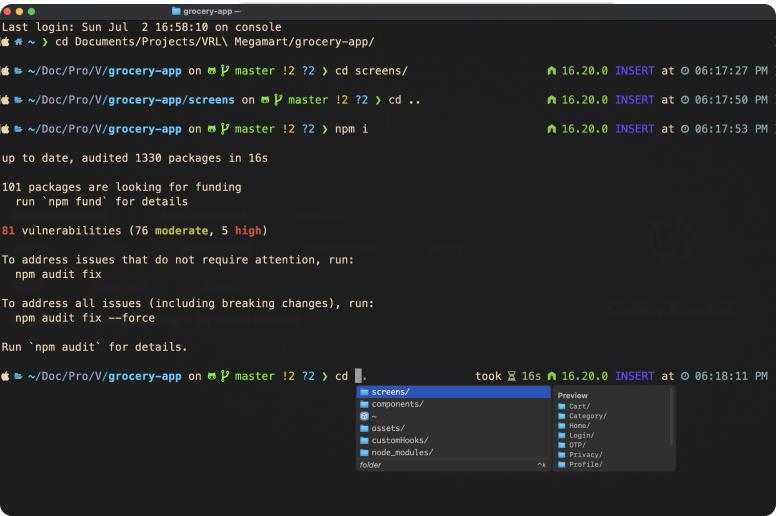Image resolution: width=776 pixels, height=516 pixels.
Task: Click the 'Login/' entry in the Preview list
Action: (x=576, y=436)
